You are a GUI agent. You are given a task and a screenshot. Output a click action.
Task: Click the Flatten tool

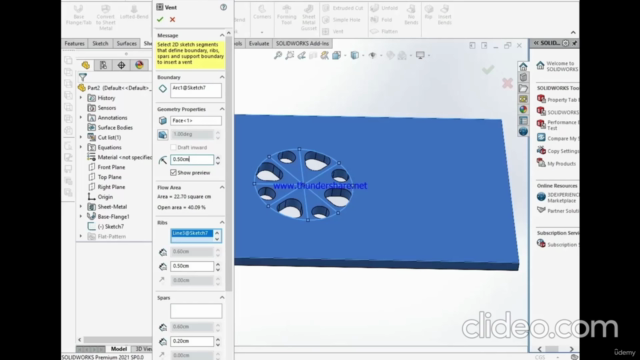tap(384, 31)
